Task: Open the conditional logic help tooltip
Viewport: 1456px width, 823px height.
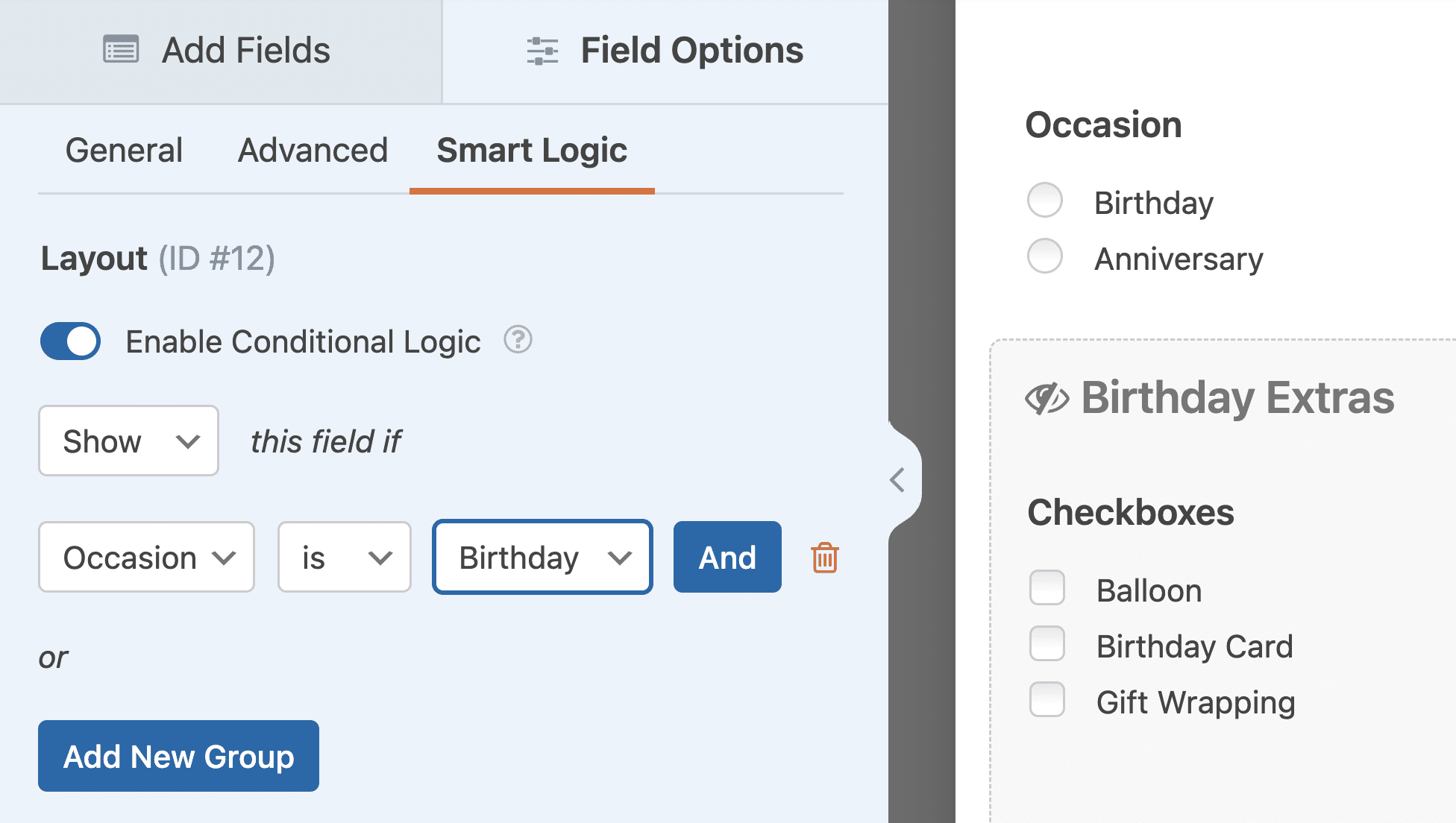Action: (518, 341)
